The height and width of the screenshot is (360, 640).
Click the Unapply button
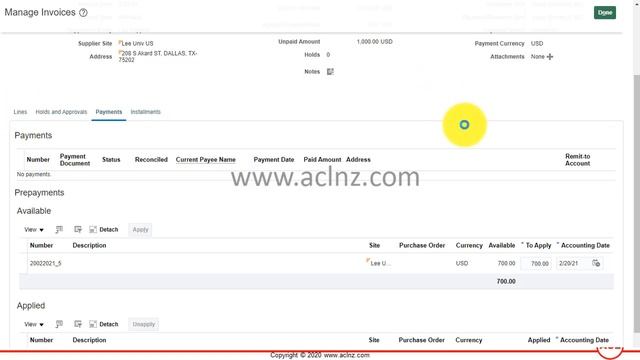[x=143, y=324]
